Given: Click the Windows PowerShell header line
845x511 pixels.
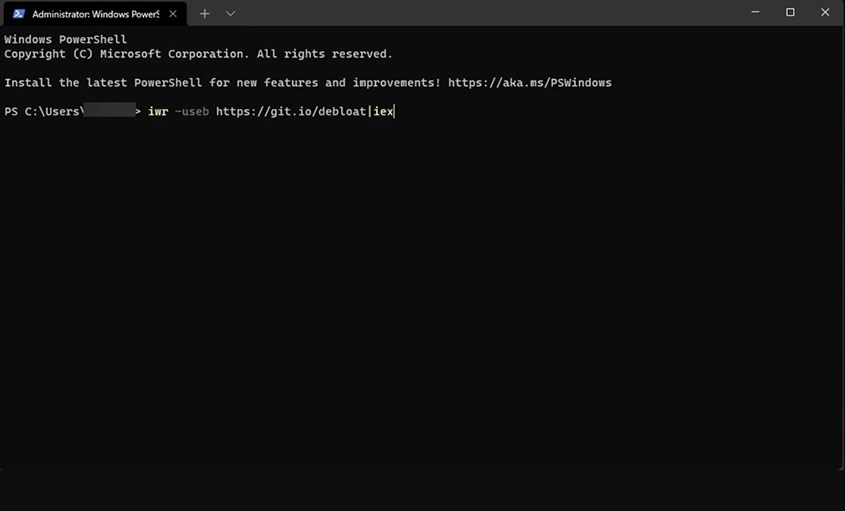Looking at the screenshot, I should pyautogui.click(x=66, y=39).
